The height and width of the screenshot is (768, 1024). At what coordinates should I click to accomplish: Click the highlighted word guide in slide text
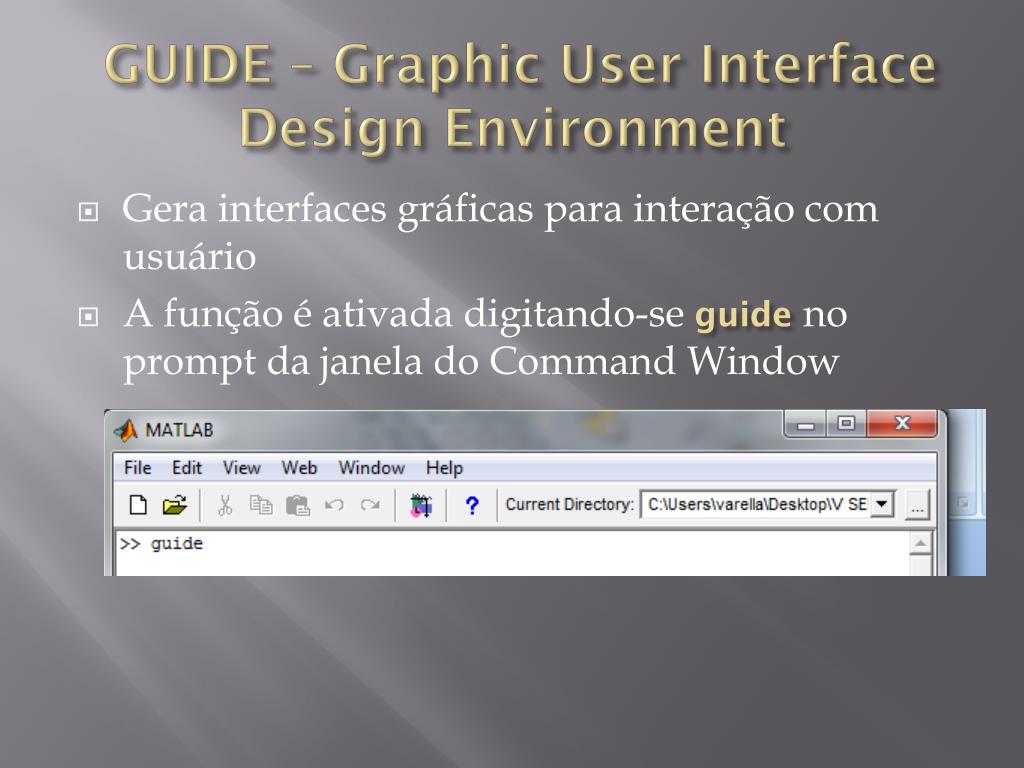pyautogui.click(x=743, y=315)
